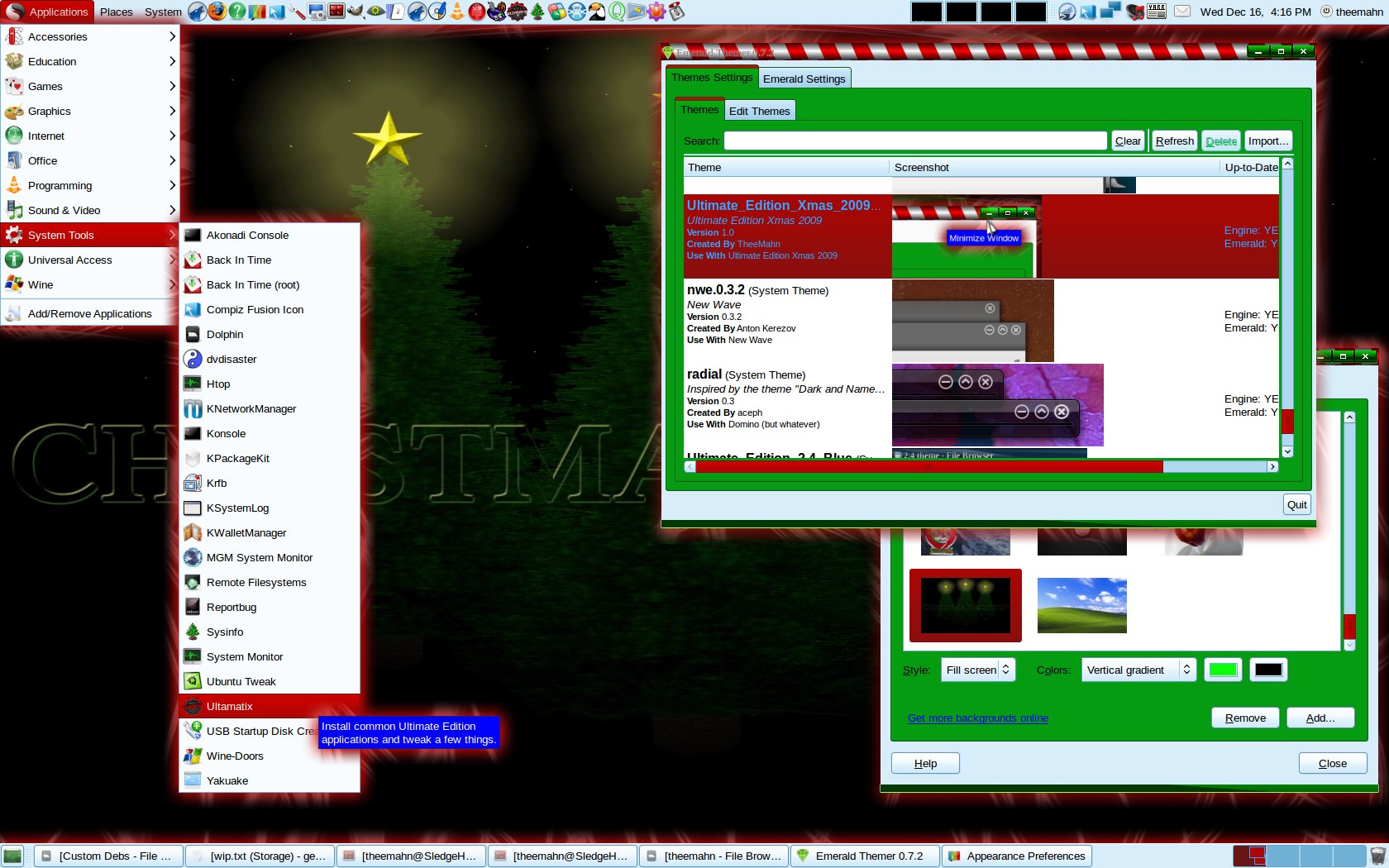
Task: Open KNetworkManager
Action: pyautogui.click(x=270, y=408)
